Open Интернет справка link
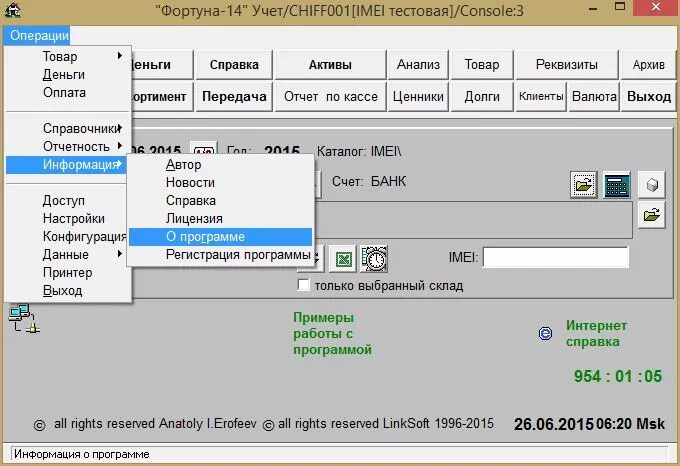The image size is (680, 466). (x=596, y=333)
